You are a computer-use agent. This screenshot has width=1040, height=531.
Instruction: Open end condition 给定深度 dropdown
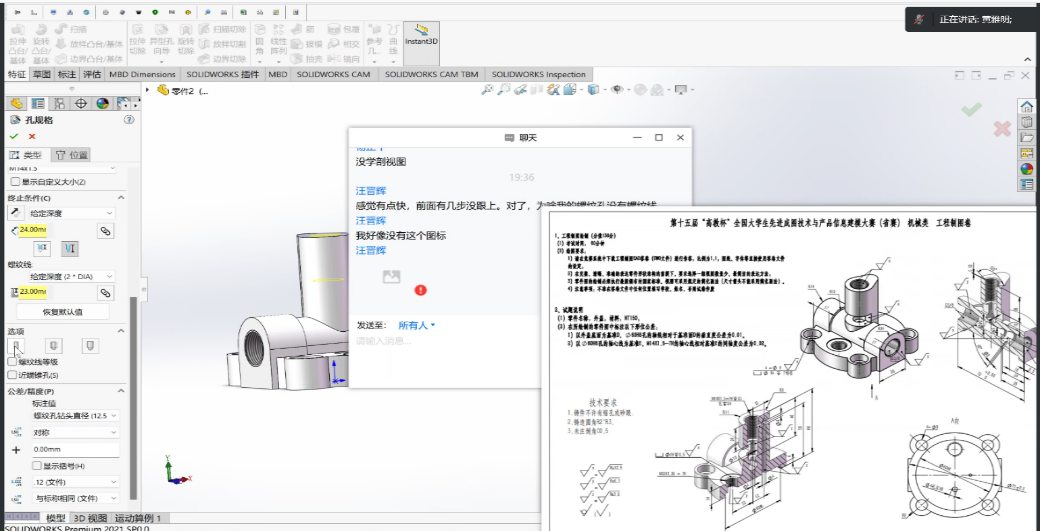72,213
